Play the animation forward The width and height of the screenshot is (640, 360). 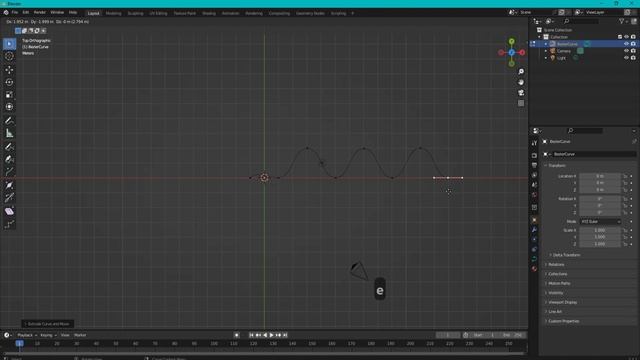click(271, 335)
